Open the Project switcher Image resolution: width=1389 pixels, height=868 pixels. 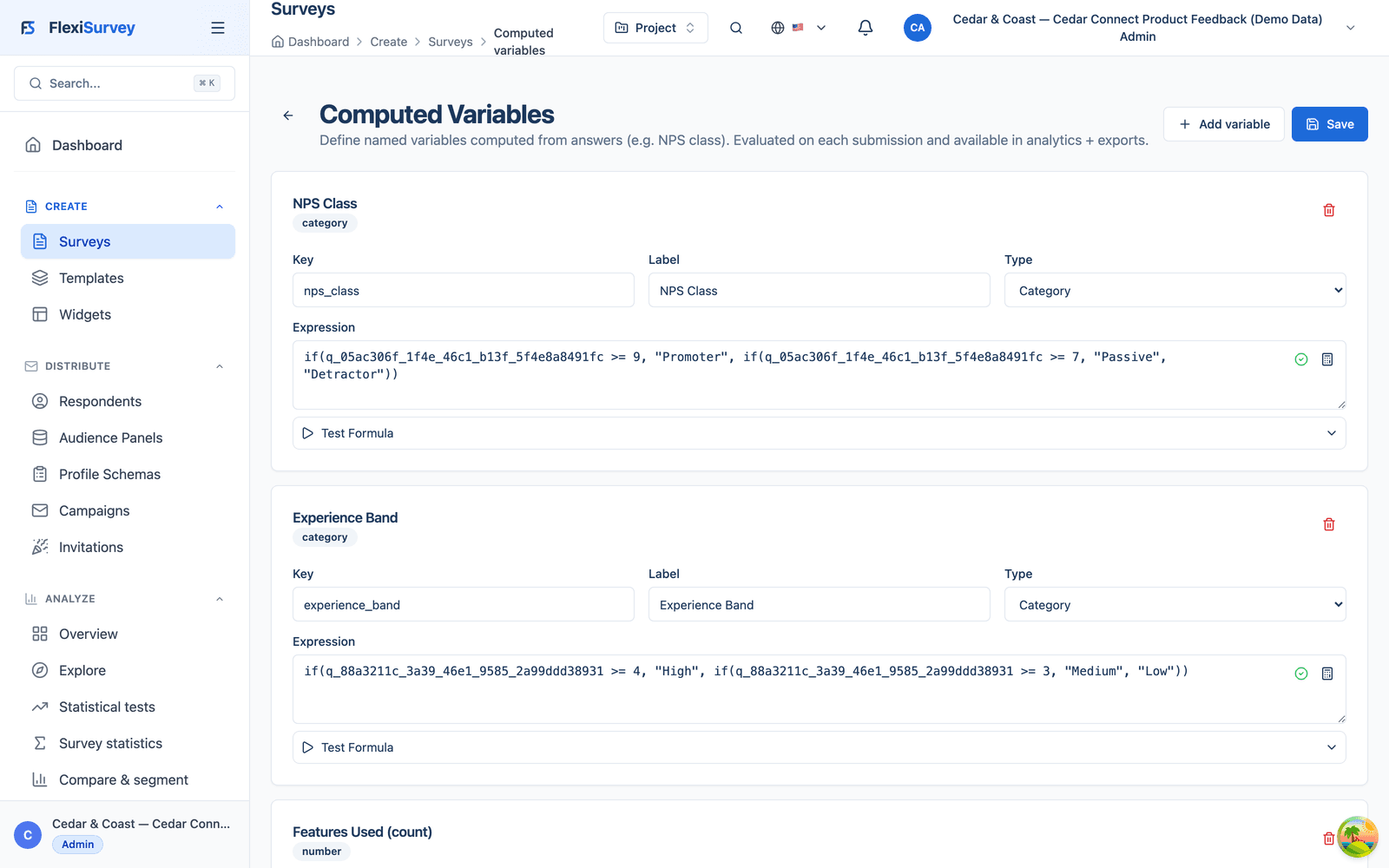tap(655, 28)
